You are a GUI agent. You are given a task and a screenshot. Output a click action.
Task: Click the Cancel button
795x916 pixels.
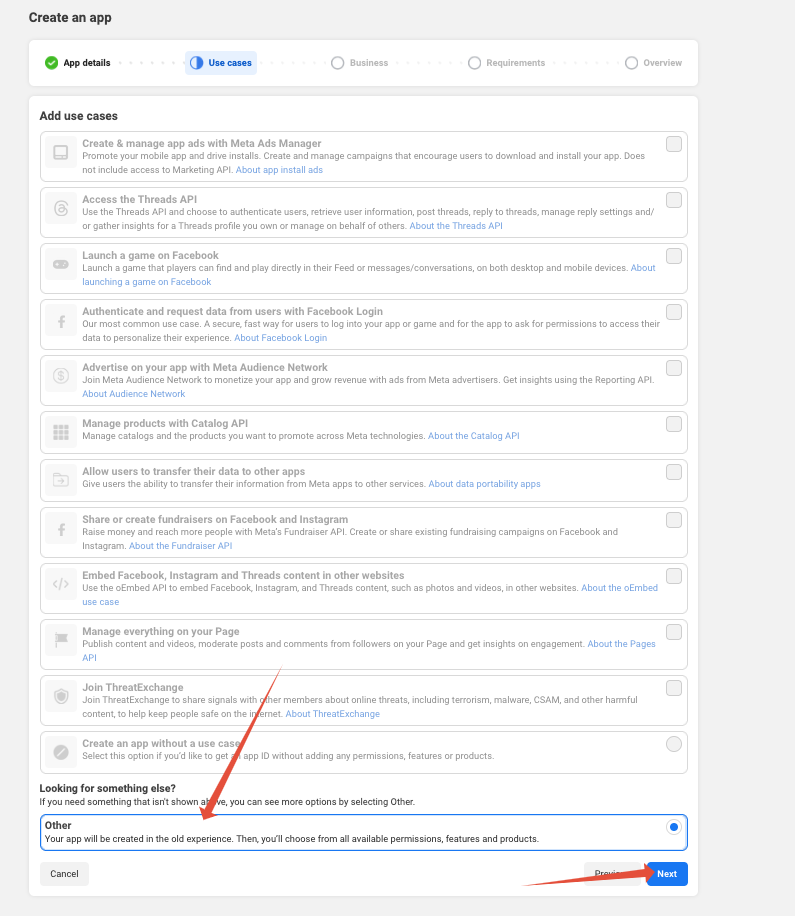pyautogui.click(x=64, y=874)
